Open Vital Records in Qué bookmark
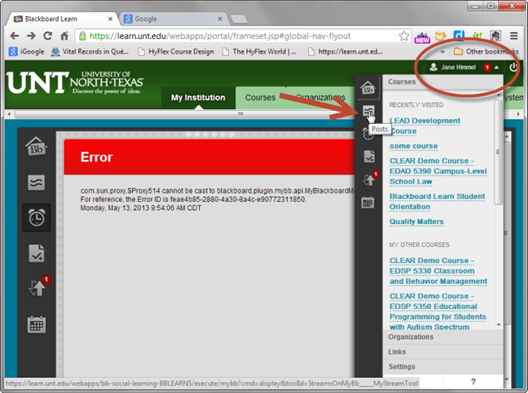This screenshot has width=528, height=393. tap(90, 52)
